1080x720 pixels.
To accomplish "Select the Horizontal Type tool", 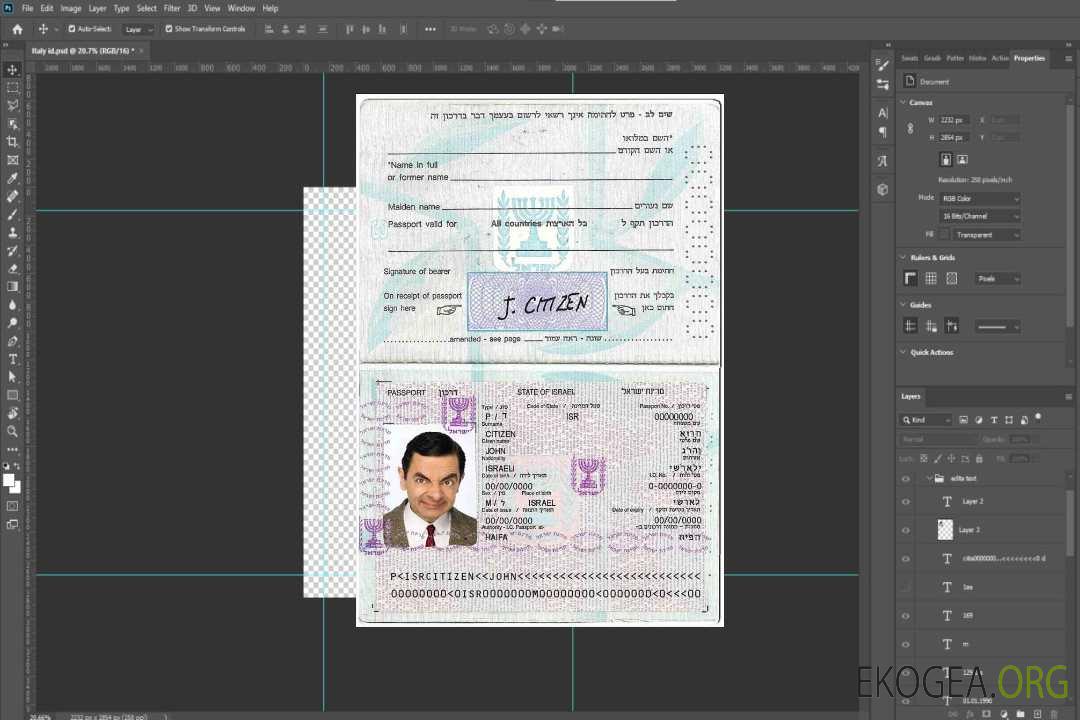I will [12, 359].
